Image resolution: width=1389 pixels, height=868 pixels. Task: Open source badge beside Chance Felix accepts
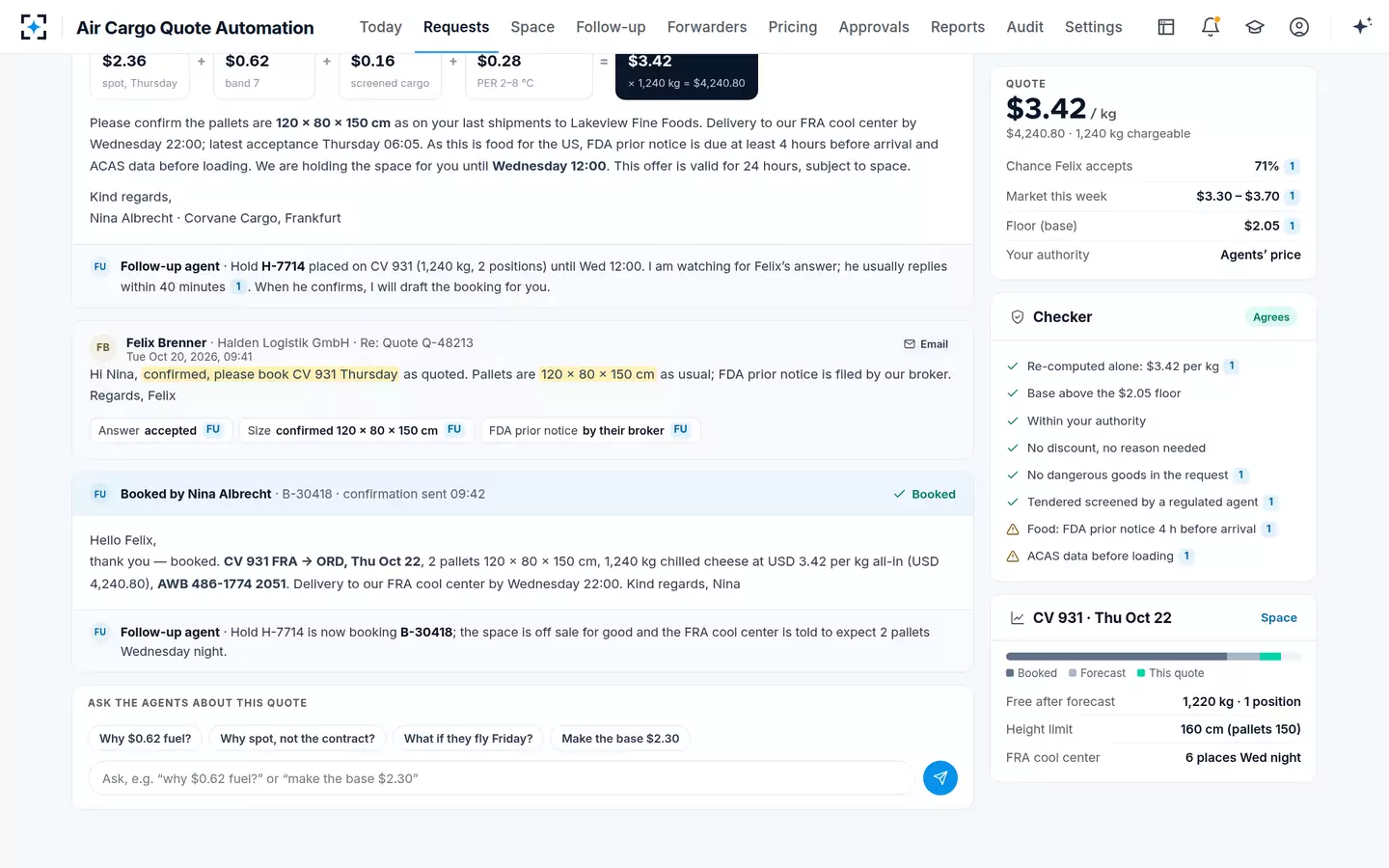1293,167
